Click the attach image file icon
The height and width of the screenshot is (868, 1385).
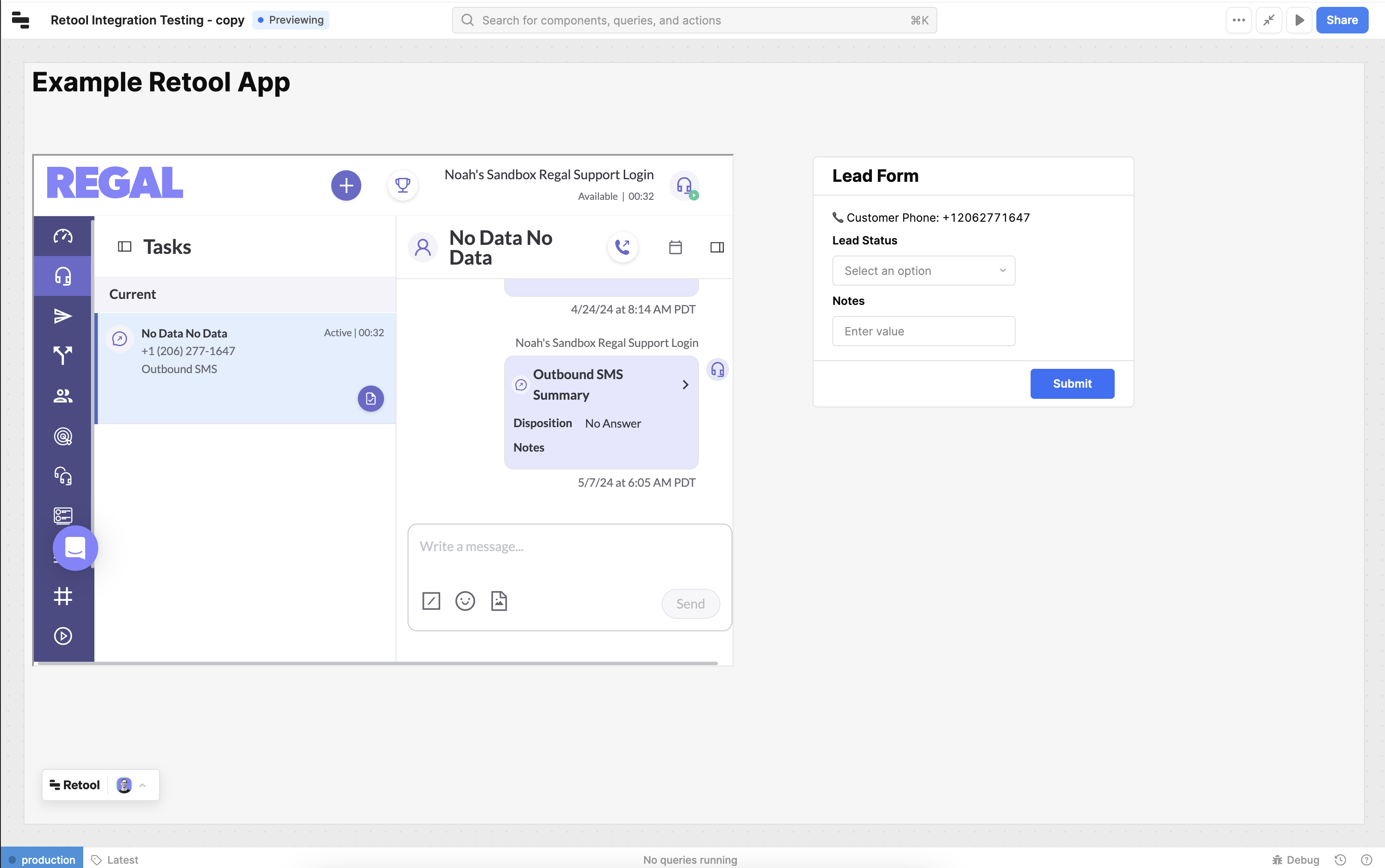[499, 601]
